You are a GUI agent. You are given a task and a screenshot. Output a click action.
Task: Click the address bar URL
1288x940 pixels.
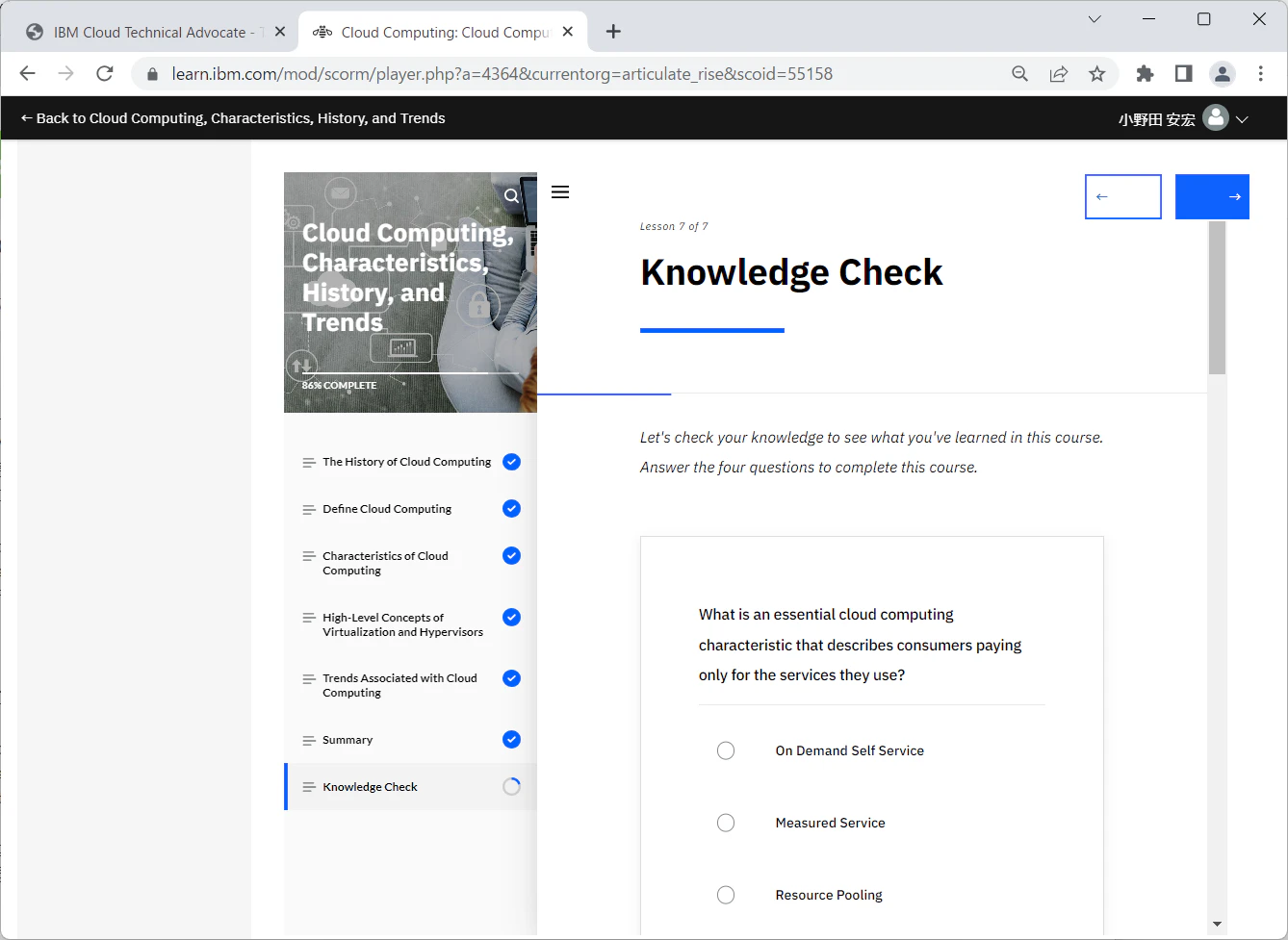point(502,74)
